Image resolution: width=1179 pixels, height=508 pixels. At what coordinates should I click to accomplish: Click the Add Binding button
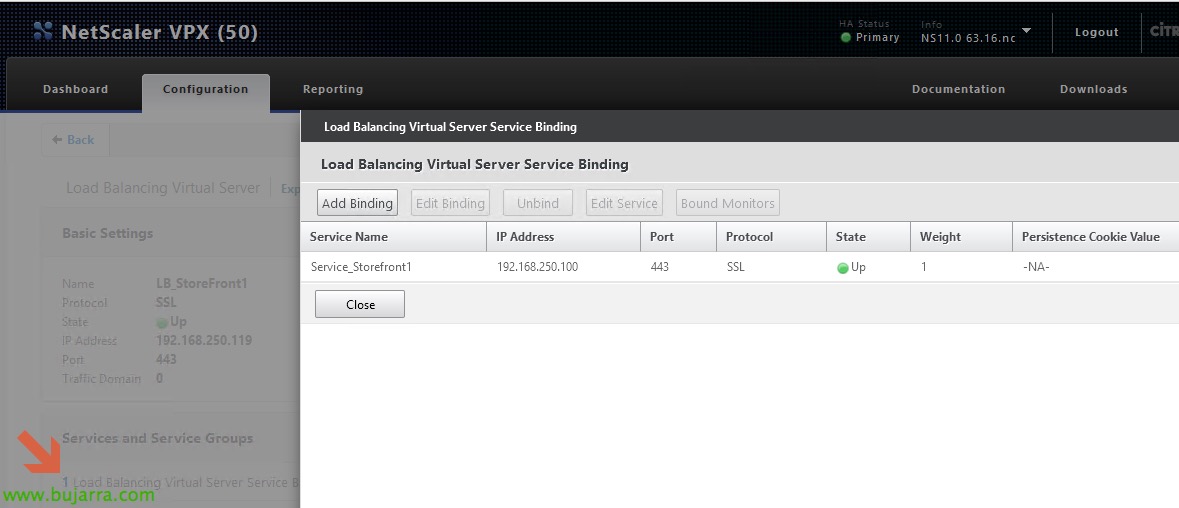click(357, 203)
